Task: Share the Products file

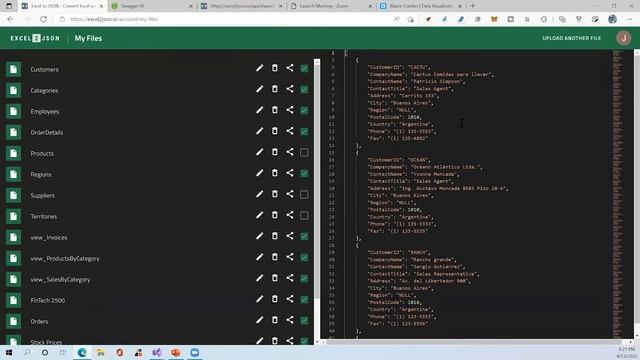Action: [x=290, y=152]
